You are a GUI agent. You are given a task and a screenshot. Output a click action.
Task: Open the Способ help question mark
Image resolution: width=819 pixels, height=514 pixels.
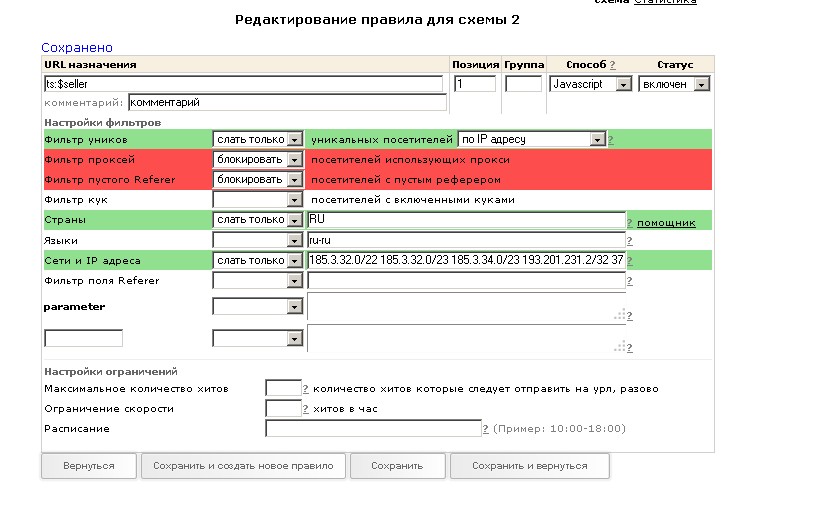tap(613, 65)
